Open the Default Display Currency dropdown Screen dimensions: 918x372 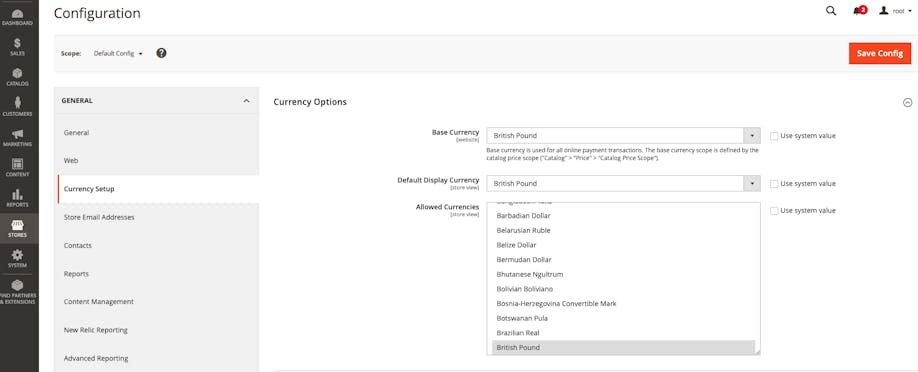[x=623, y=183]
